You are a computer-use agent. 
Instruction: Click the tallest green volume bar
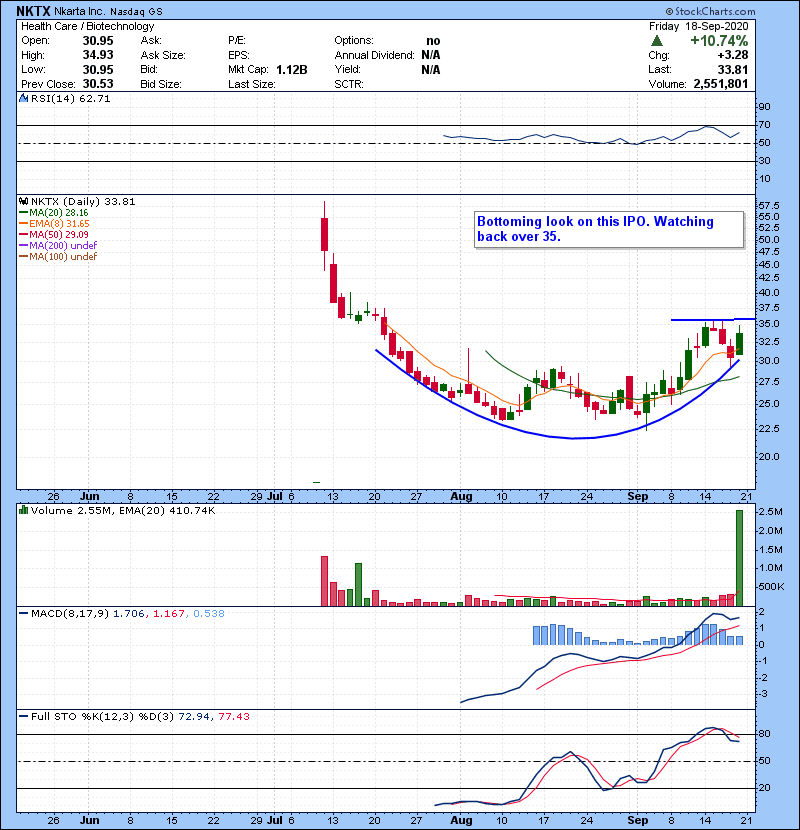(x=740, y=558)
